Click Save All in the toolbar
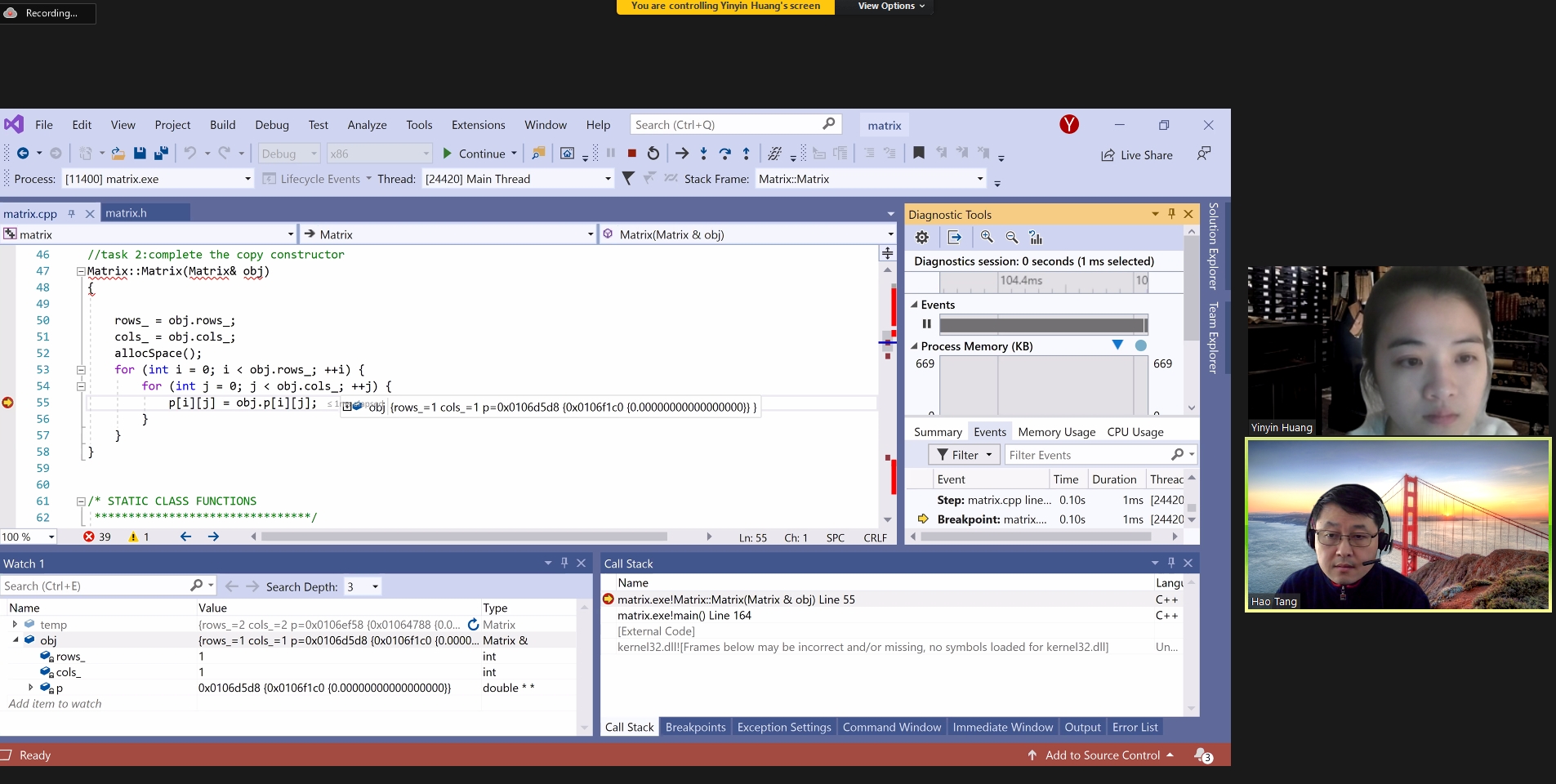 [x=161, y=154]
